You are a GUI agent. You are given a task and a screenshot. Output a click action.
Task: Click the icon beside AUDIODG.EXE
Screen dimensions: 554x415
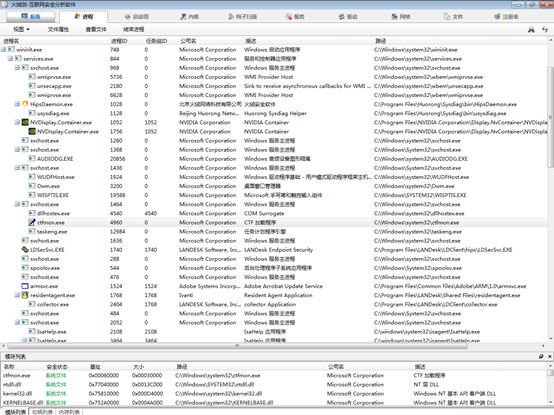tap(32, 159)
